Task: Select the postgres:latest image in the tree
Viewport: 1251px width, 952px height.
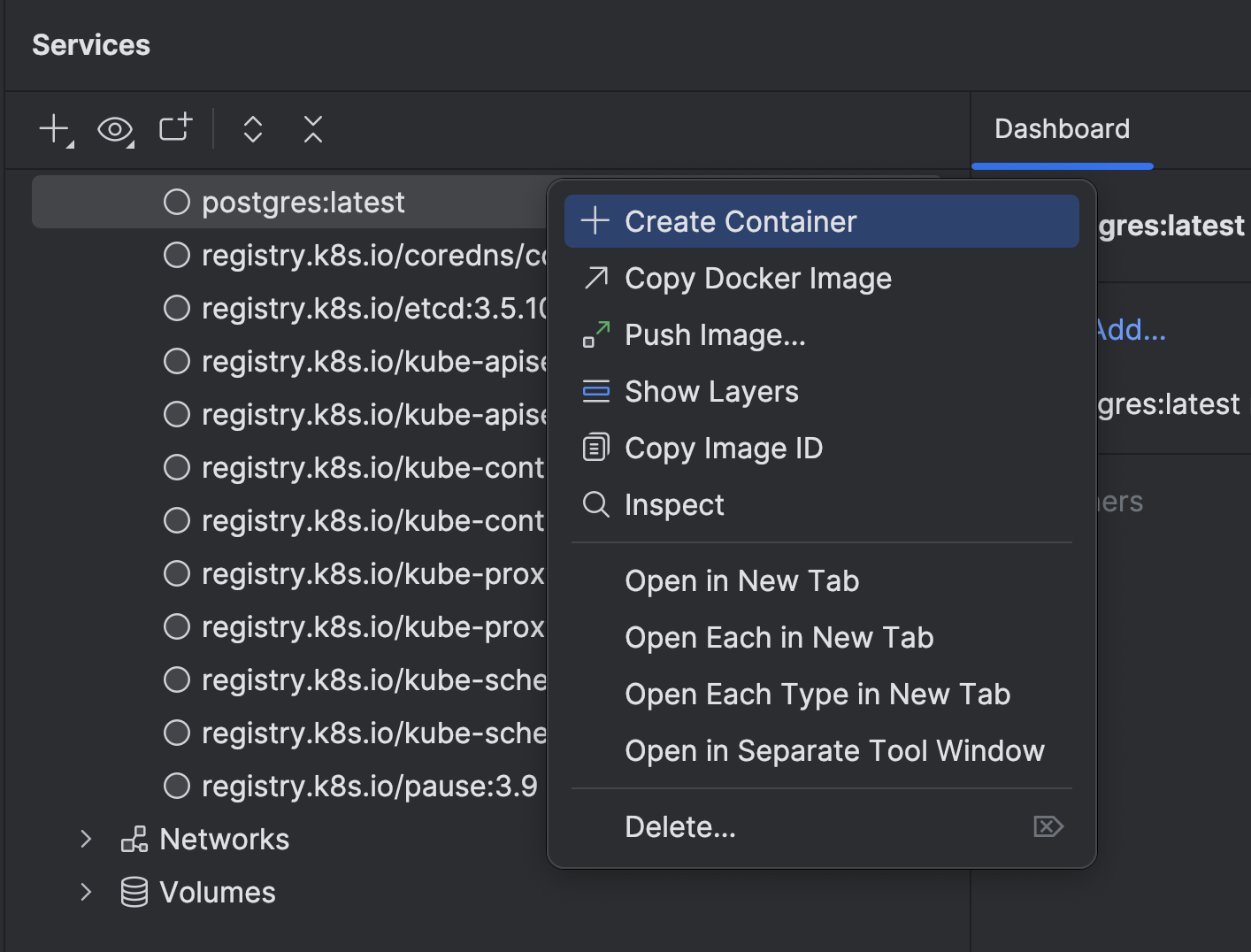Action: [x=303, y=203]
